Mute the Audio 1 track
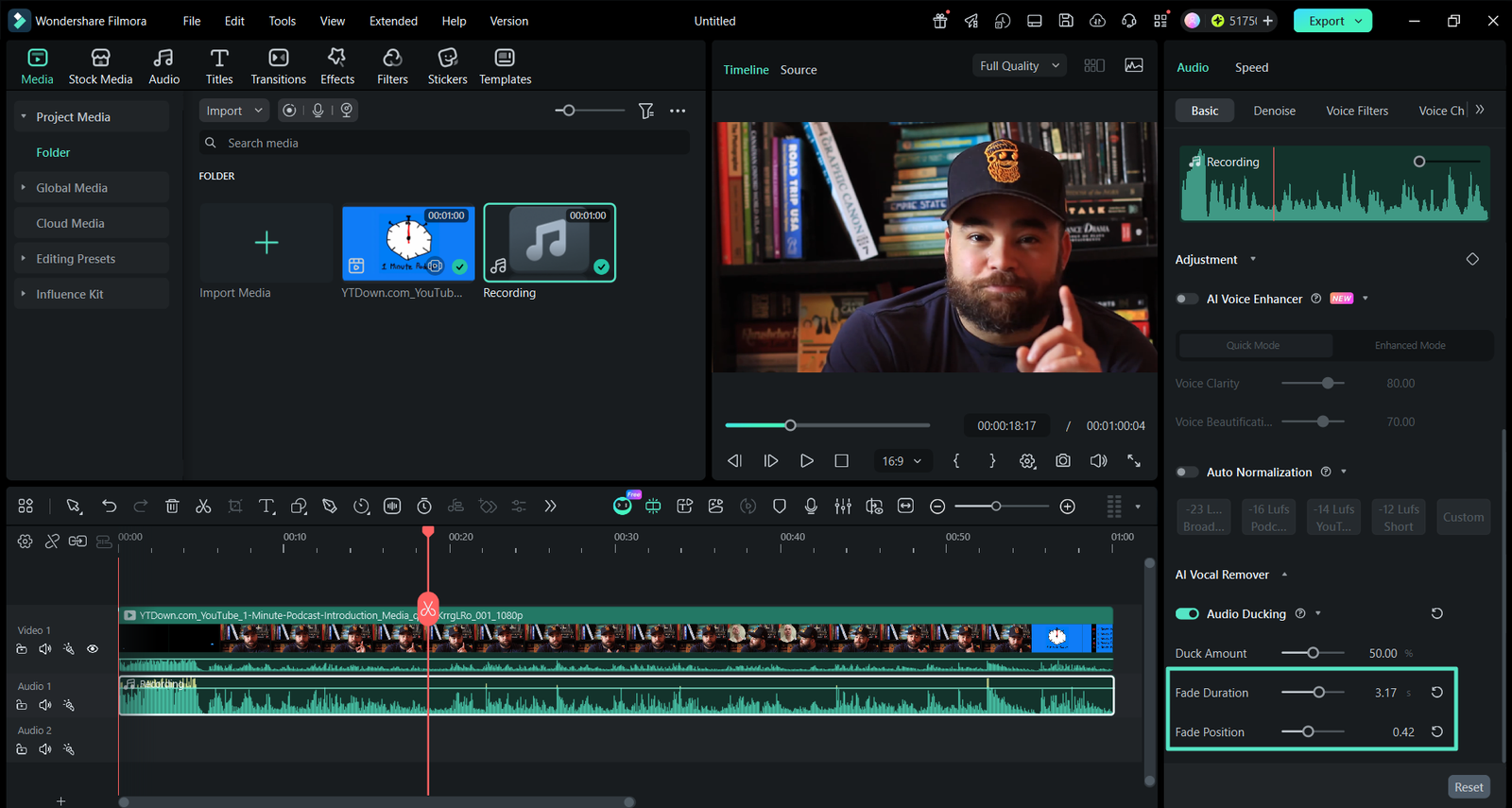Viewport: 1512px width, 808px height. (x=44, y=705)
